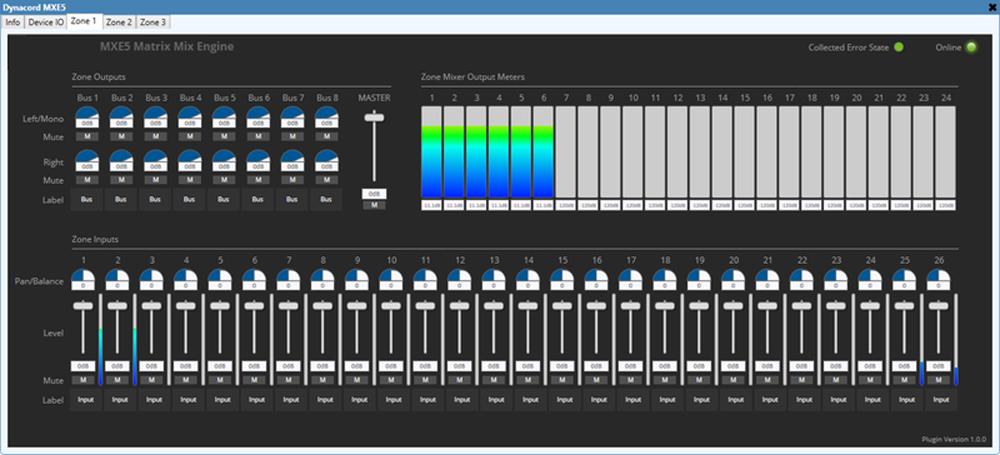Mute zone input 14

point(528,380)
